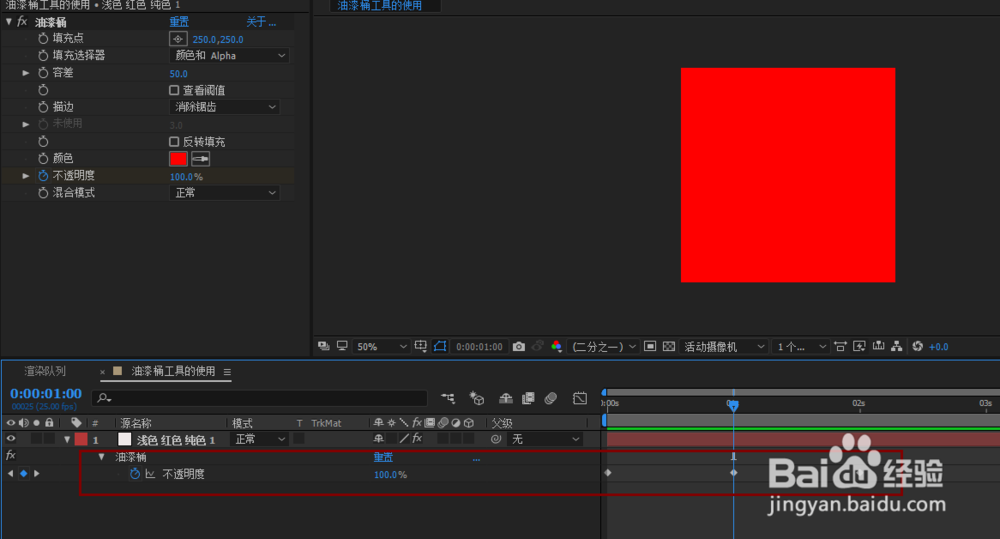Collapse layer 1 twirl triangle

pos(67,439)
